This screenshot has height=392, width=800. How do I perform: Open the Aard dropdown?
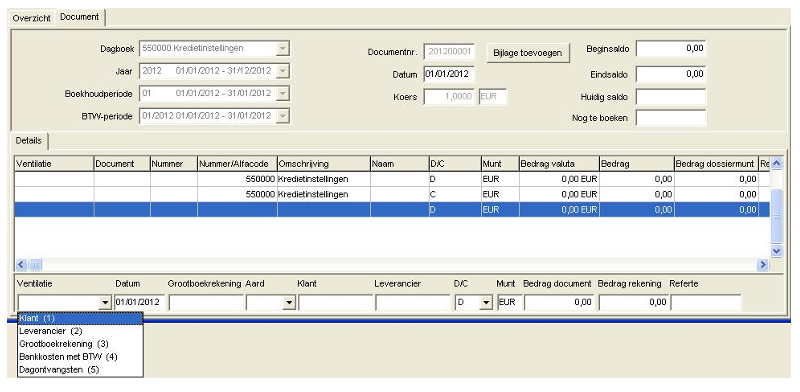pos(289,303)
